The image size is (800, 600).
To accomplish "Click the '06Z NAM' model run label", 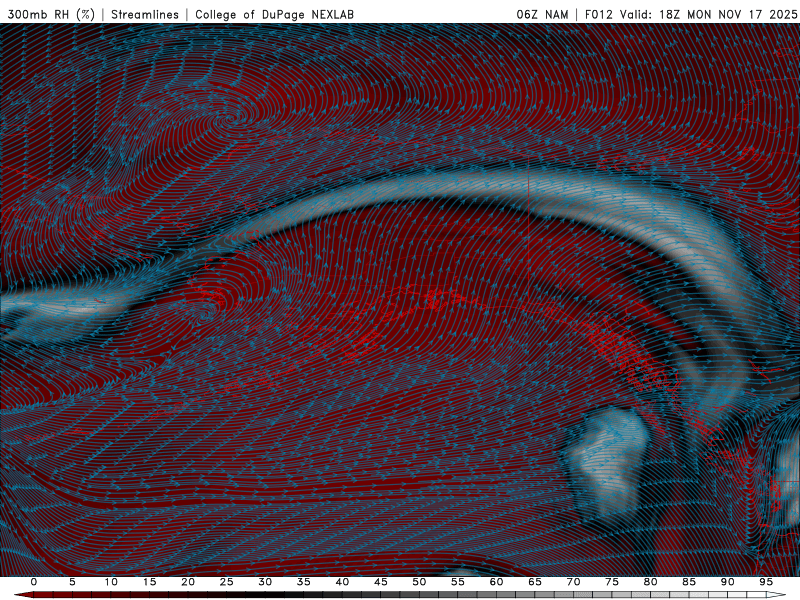I will click(542, 15).
